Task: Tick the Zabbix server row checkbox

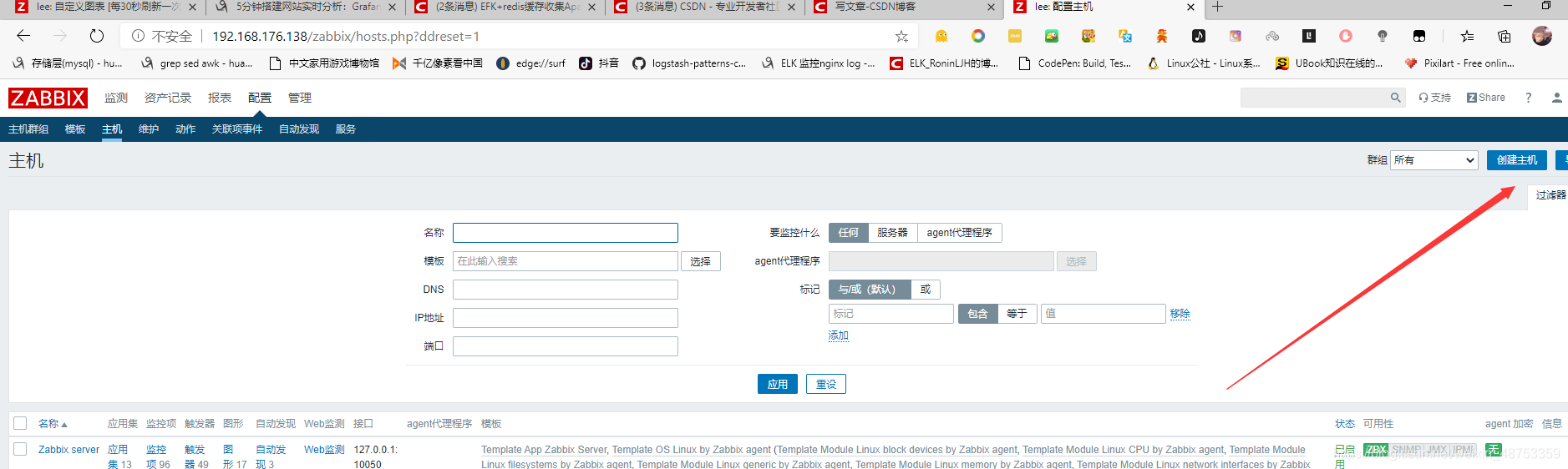Action: click(x=21, y=449)
